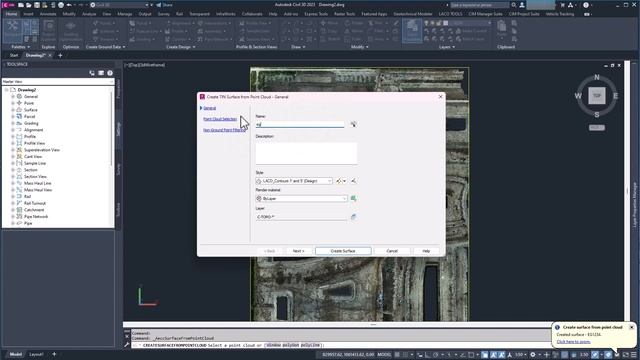This screenshot has height=360, width=640.
Task: Click the Alignment icon in Toolspace tree
Action: (19, 130)
